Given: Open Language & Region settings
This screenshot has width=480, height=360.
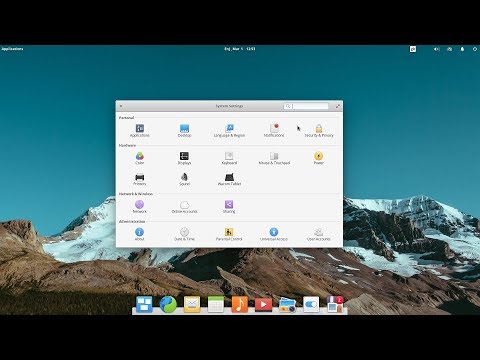Looking at the screenshot, I should [x=229, y=130].
